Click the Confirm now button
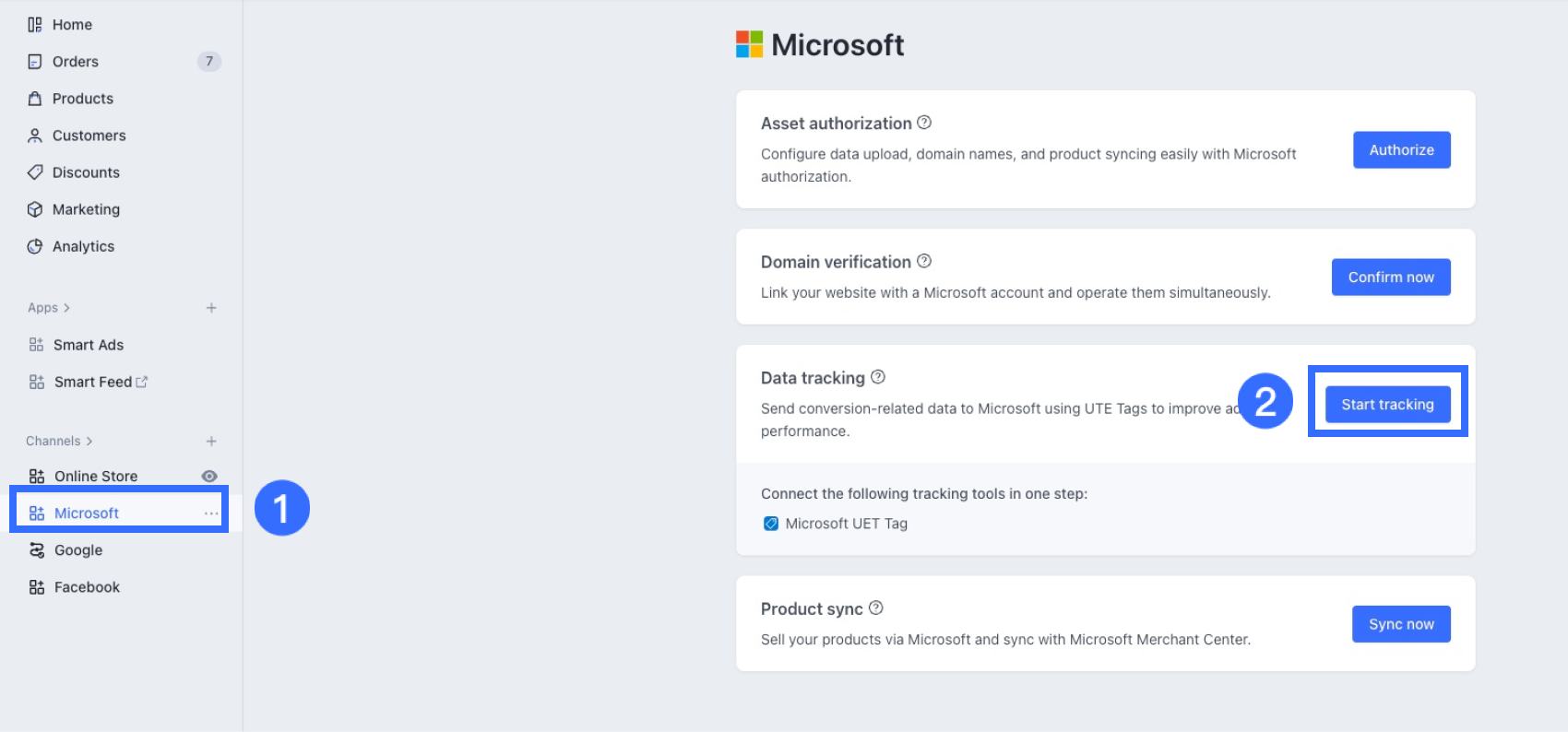Viewport: 1568px width, 732px height. [1391, 277]
